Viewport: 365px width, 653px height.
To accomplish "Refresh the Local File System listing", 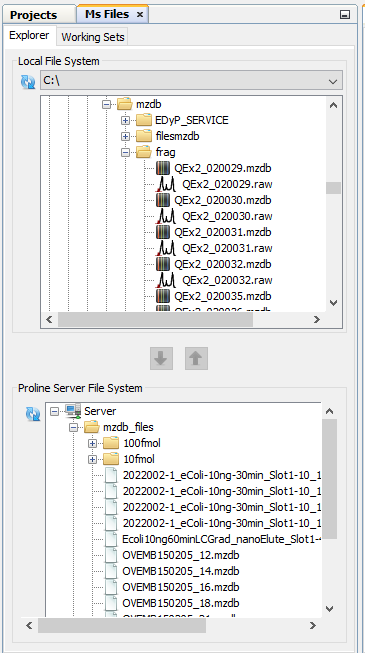I will (28, 81).
